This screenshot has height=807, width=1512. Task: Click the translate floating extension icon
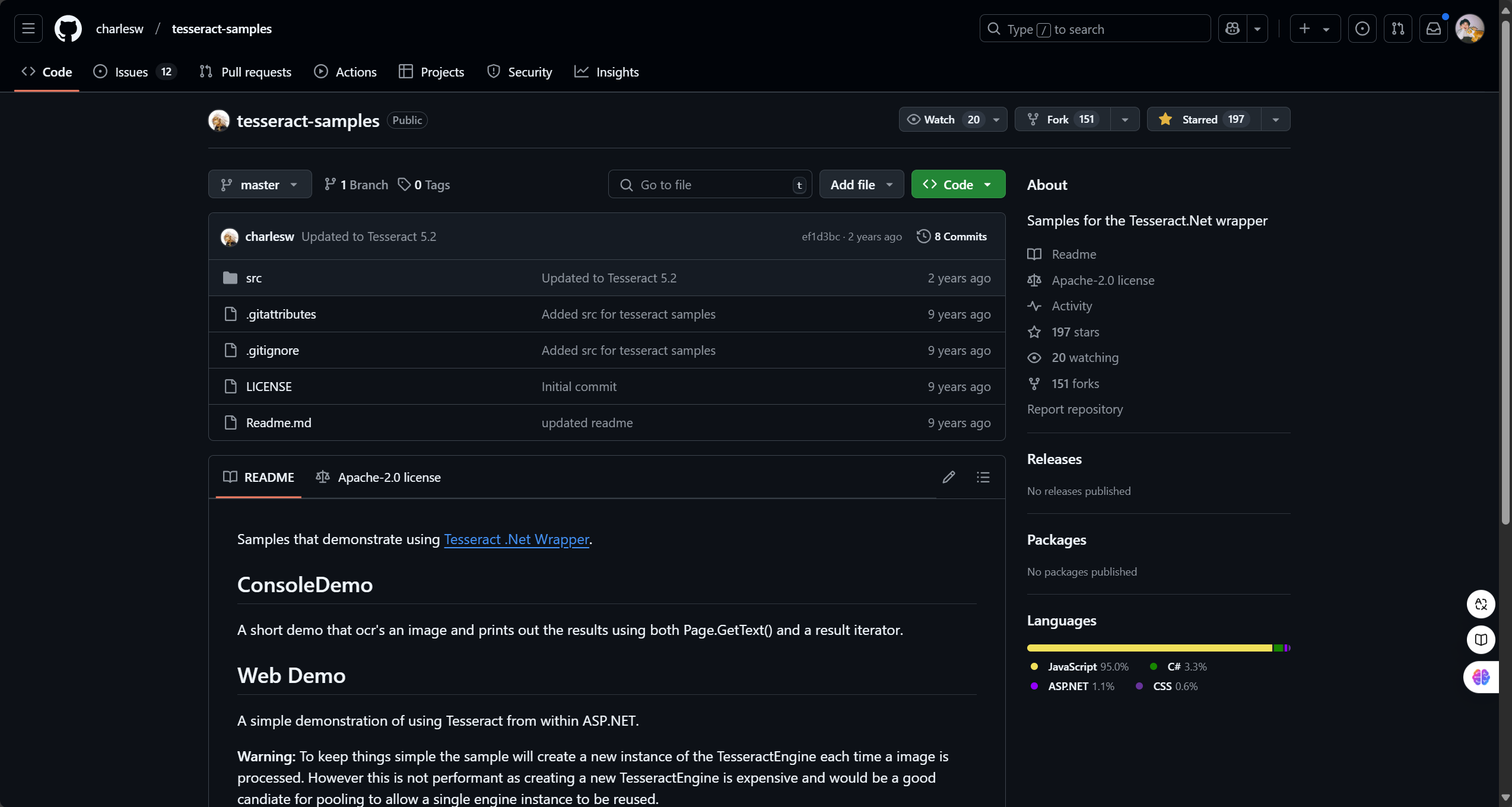pos(1481,604)
